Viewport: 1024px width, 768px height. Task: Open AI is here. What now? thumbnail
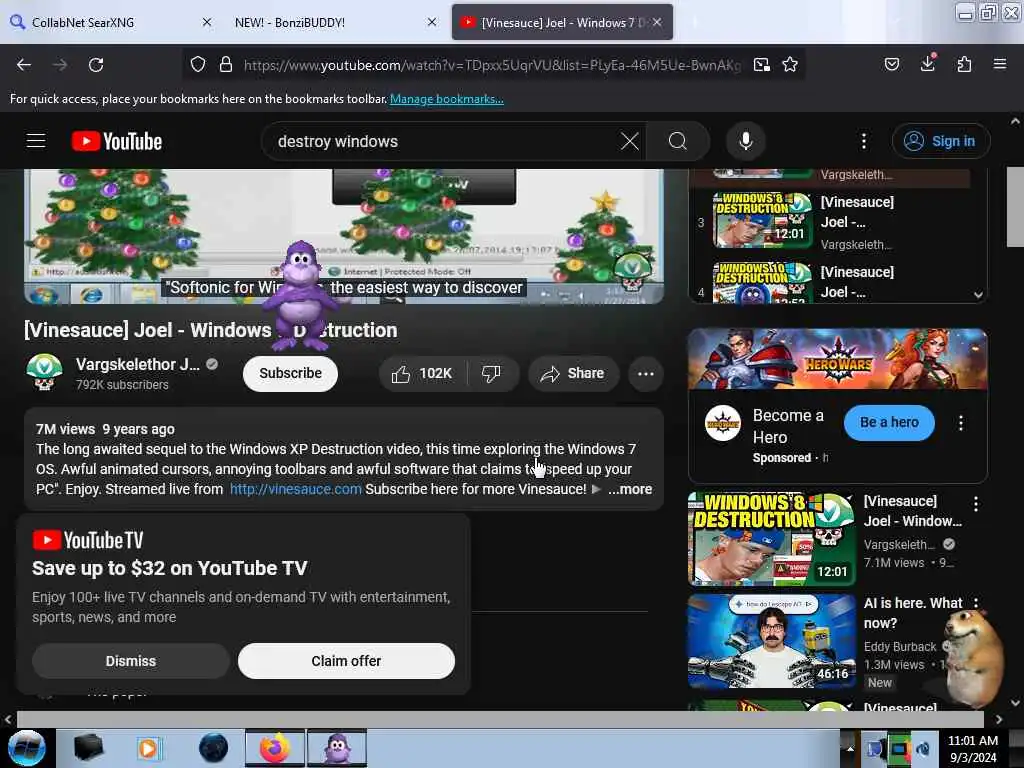pyautogui.click(x=772, y=641)
